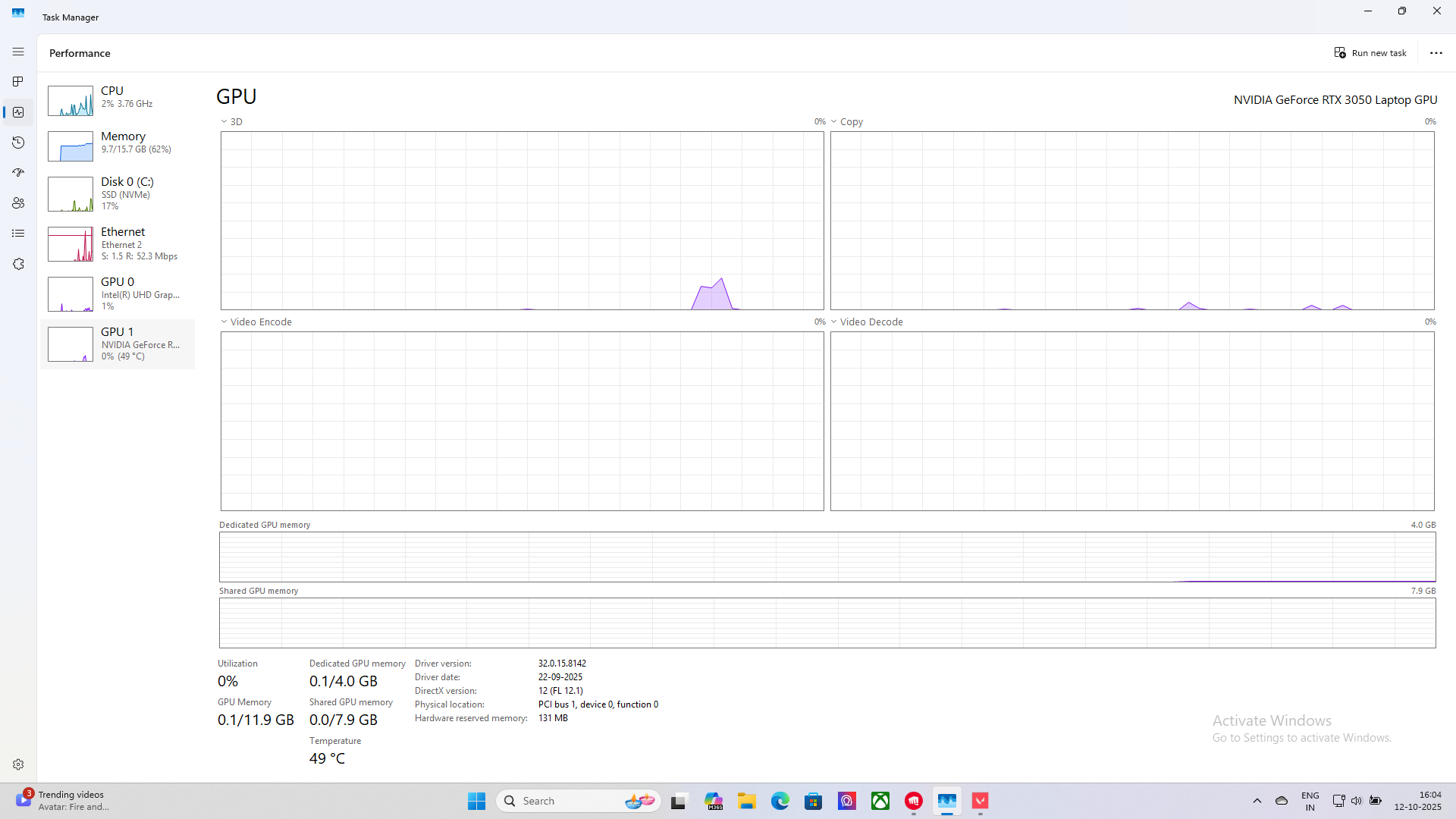The width and height of the screenshot is (1456, 819).
Task: Open Microsoft Edge from the taskbar
Action: pyautogui.click(x=780, y=801)
